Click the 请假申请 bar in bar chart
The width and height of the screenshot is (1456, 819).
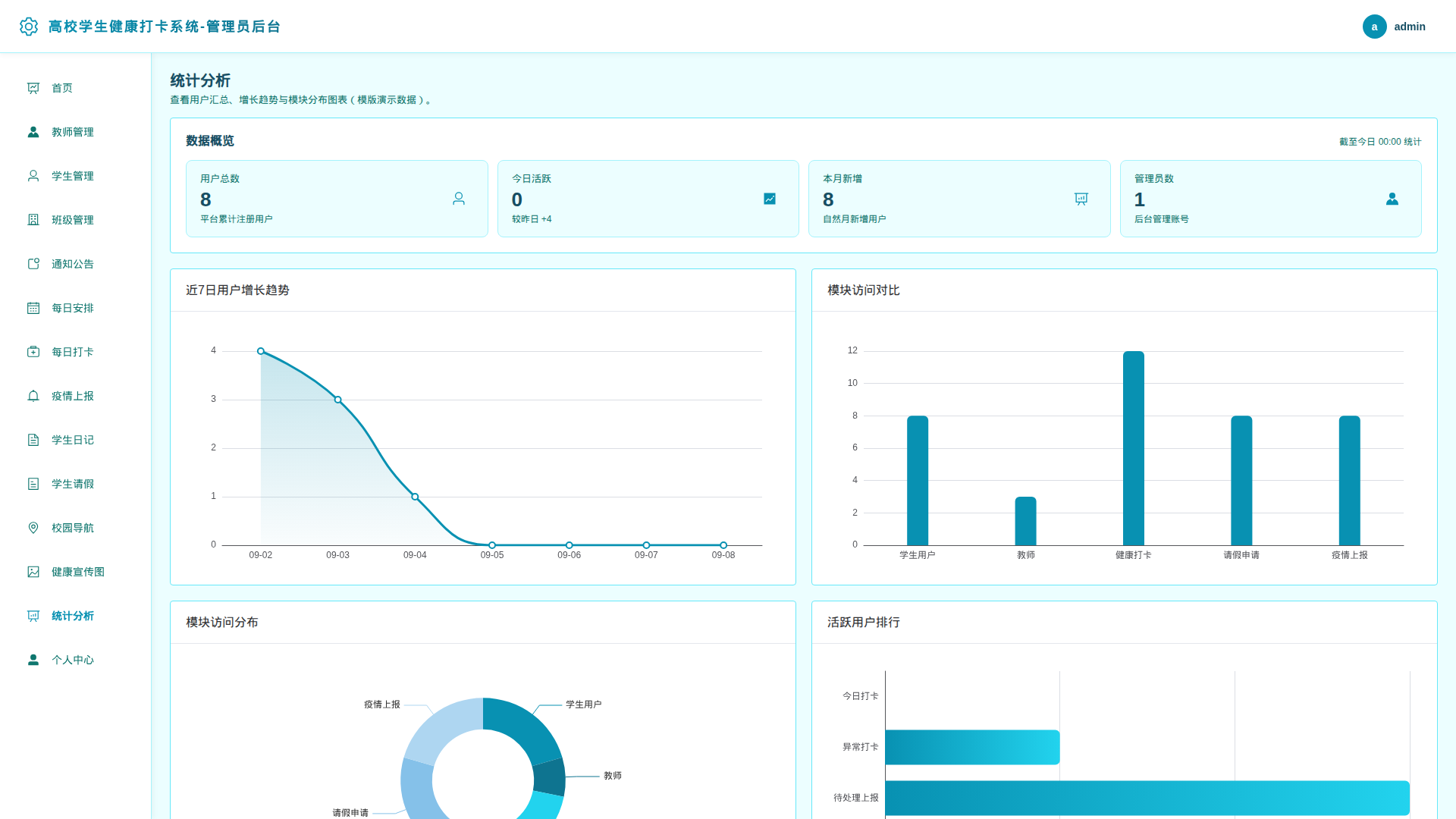click(1241, 481)
